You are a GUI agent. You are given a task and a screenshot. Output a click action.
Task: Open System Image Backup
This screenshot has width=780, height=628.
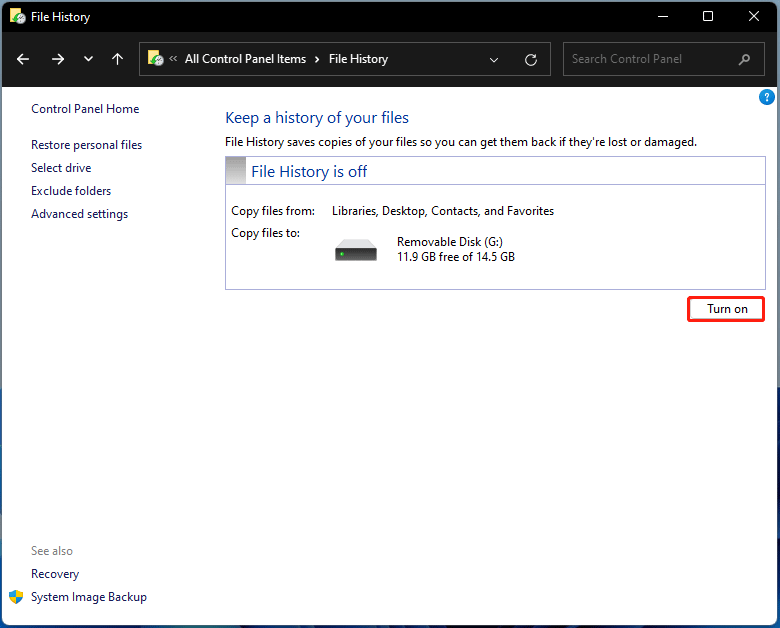coord(89,597)
